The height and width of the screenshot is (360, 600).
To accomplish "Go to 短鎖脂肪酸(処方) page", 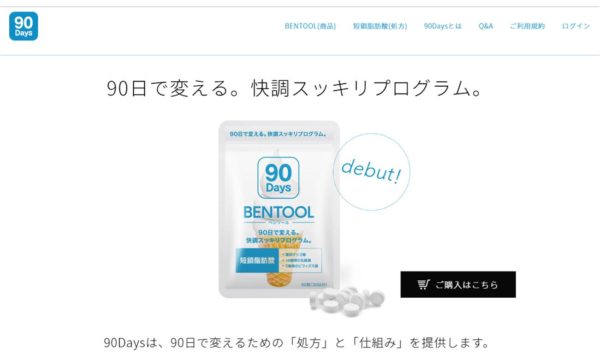I will [380, 26].
